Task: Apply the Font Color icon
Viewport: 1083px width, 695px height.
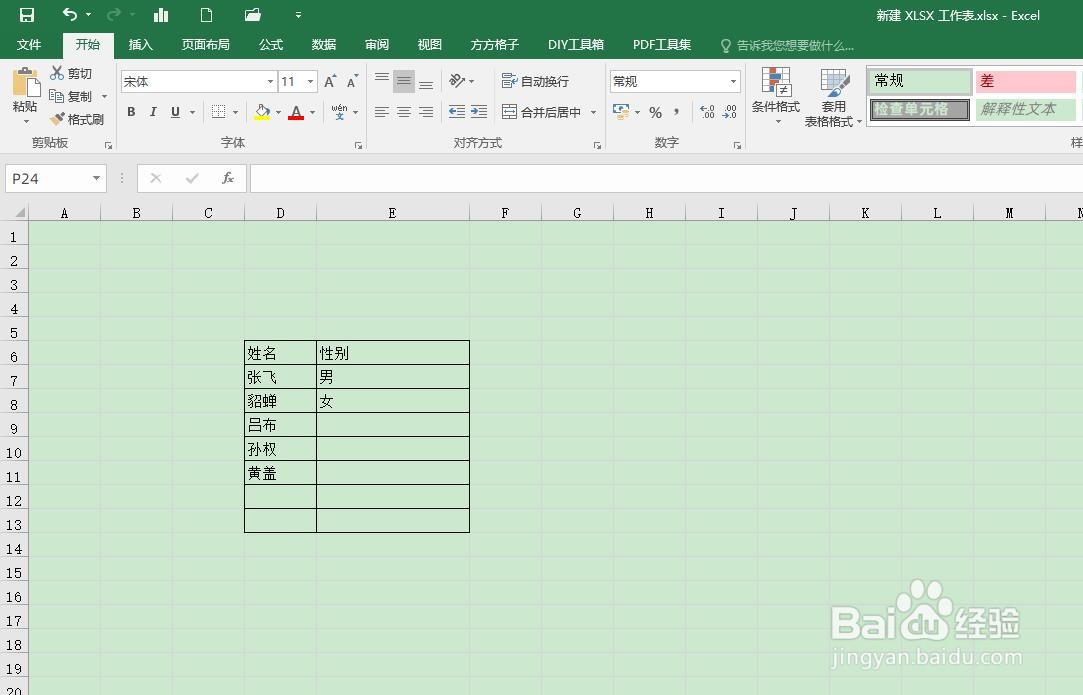Action: click(295, 112)
